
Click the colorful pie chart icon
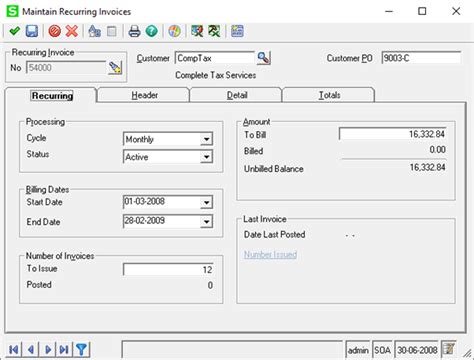pos(174,31)
